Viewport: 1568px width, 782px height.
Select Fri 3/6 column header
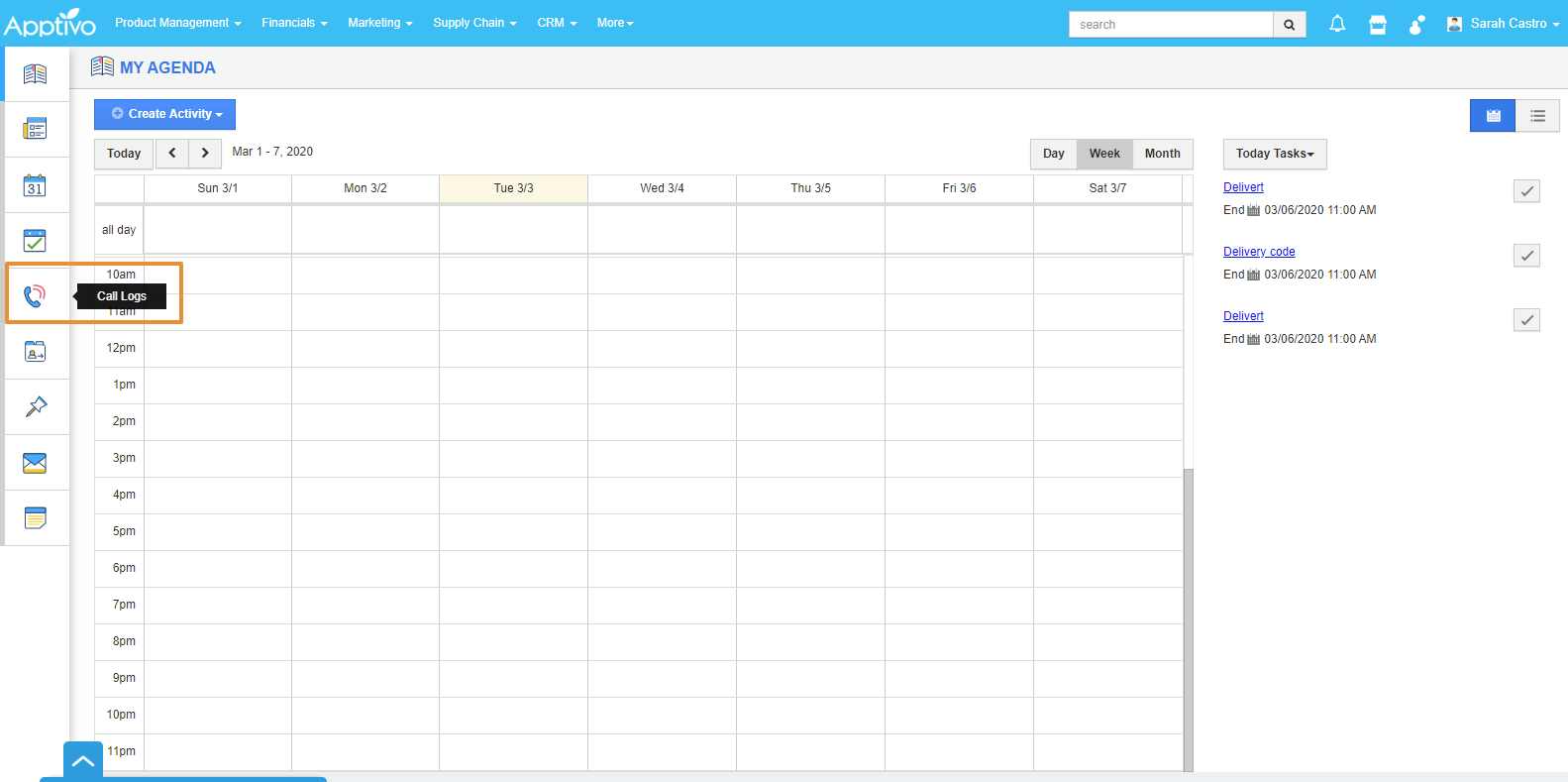959,188
